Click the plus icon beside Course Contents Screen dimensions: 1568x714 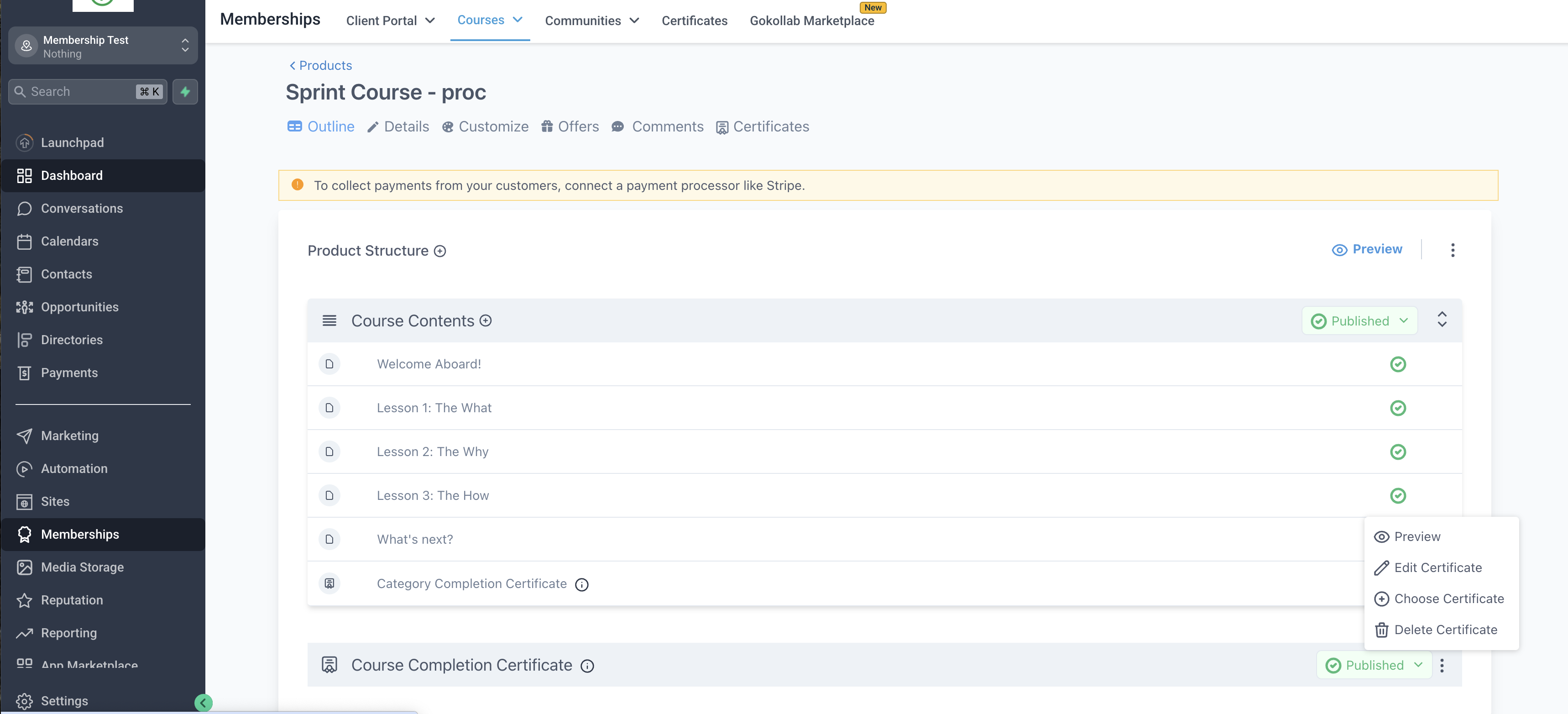click(x=485, y=321)
